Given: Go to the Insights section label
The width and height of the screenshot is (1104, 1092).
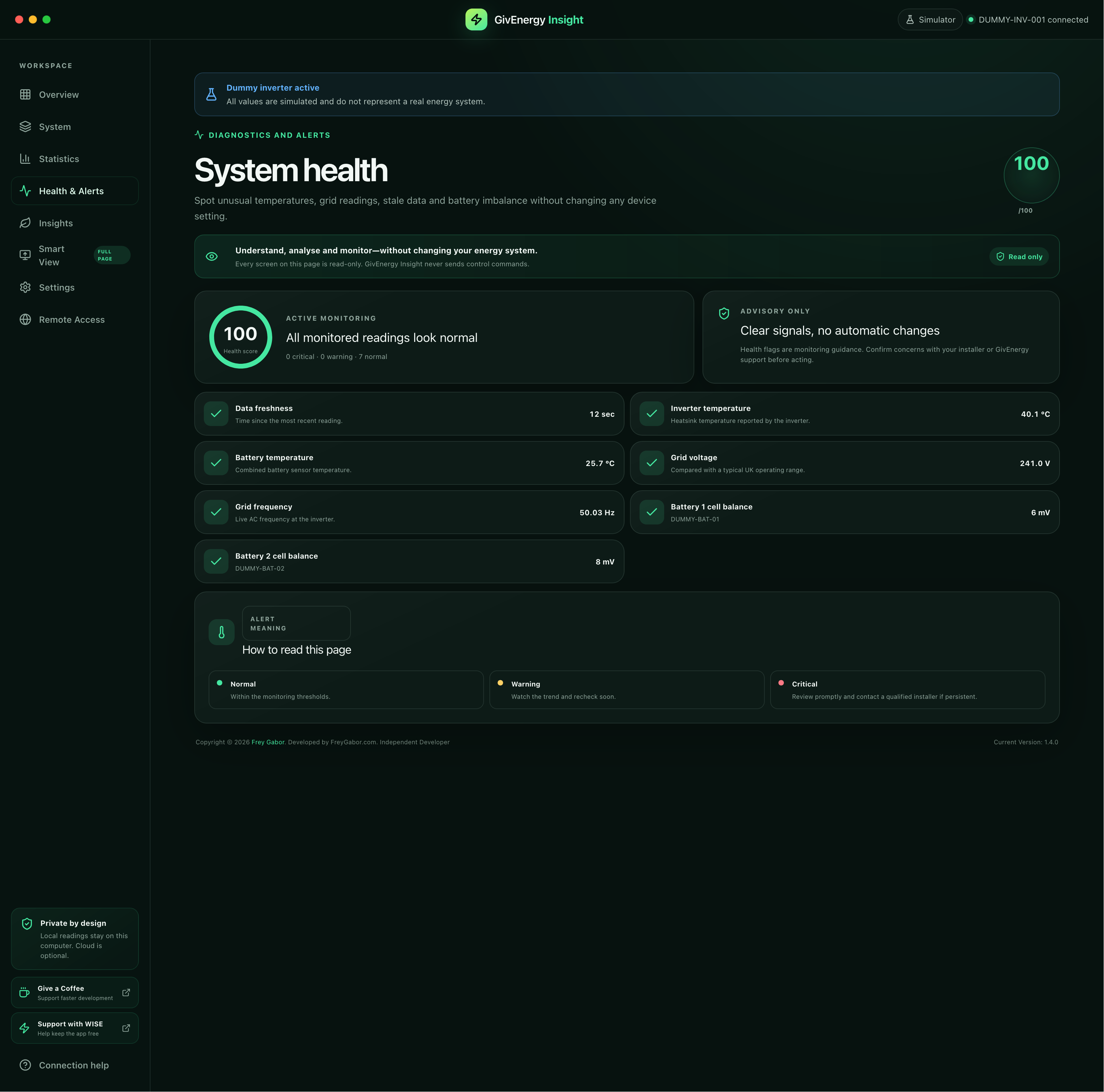Looking at the screenshot, I should click(56, 223).
